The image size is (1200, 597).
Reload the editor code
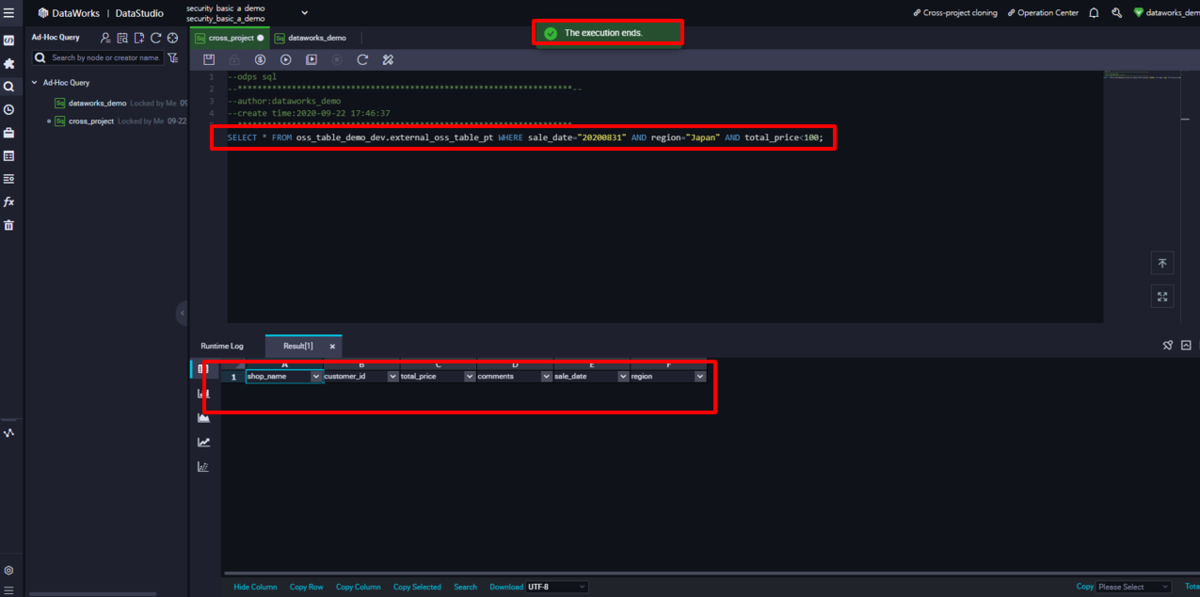pos(362,60)
